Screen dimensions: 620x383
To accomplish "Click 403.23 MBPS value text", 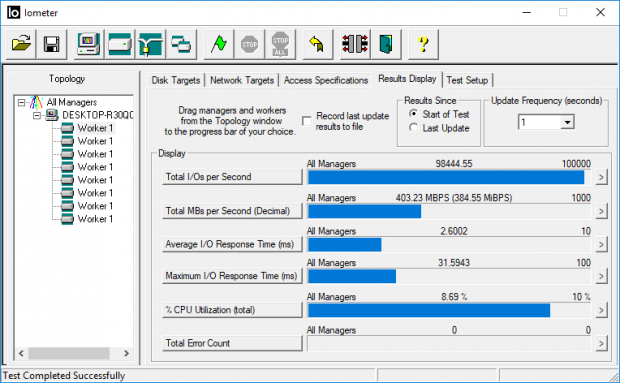I will pyautogui.click(x=454, y=198).
